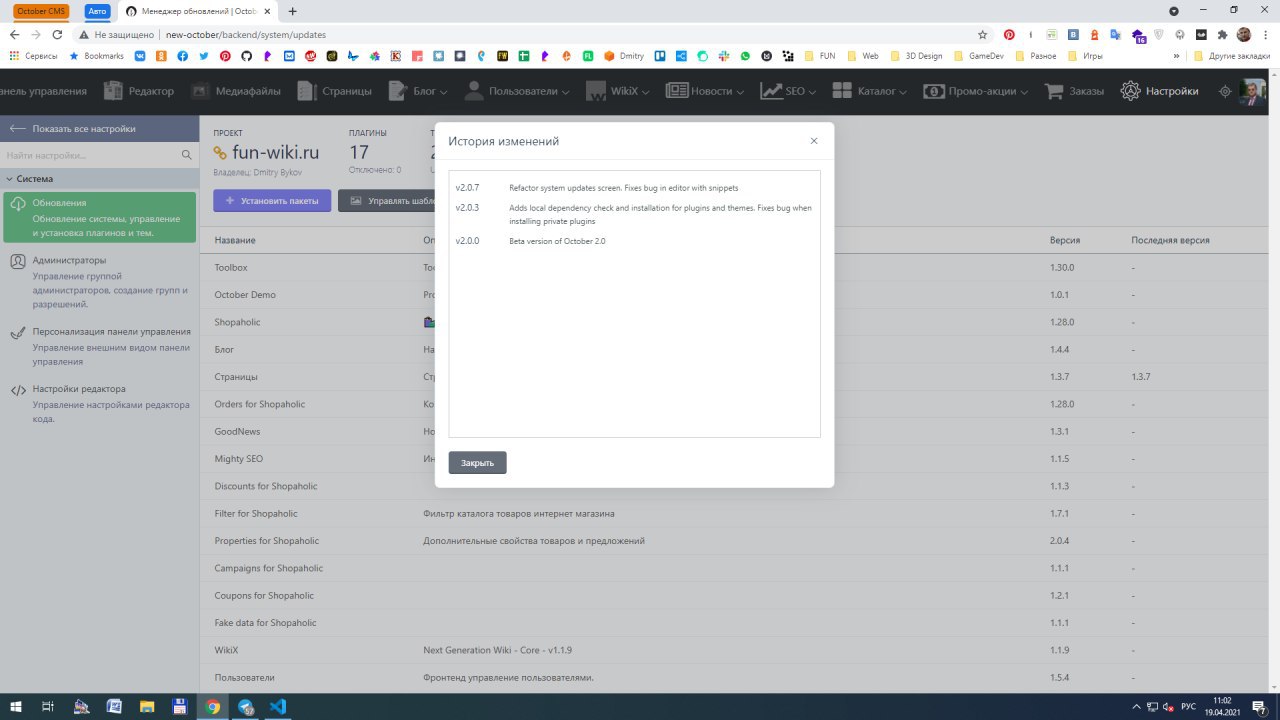Open the Сервисы apps shortcut
The width and height of the screenshot is (1280, 720).
[x=35, y=56]
